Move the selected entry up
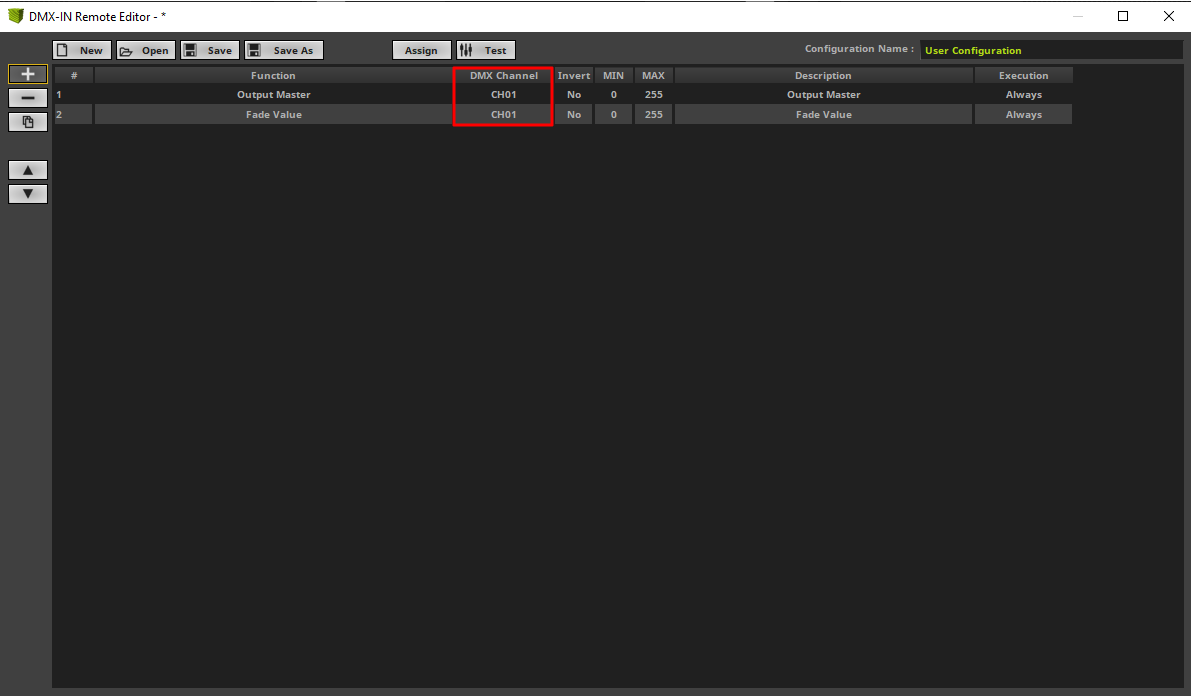The image size is (1191, 696). click(x=28, y=170)
